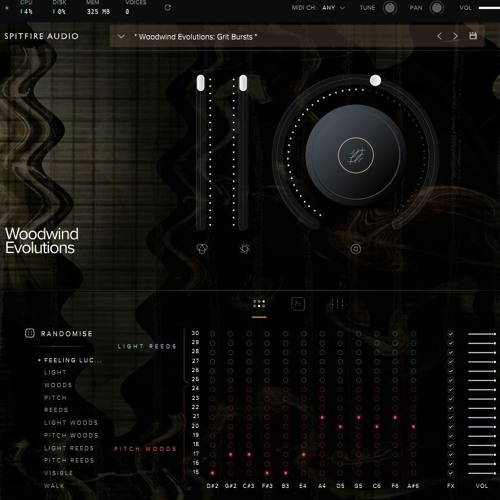Adjust the PAN knob
500x500 pixels.
pyautogui.click(x=437, y=7)
